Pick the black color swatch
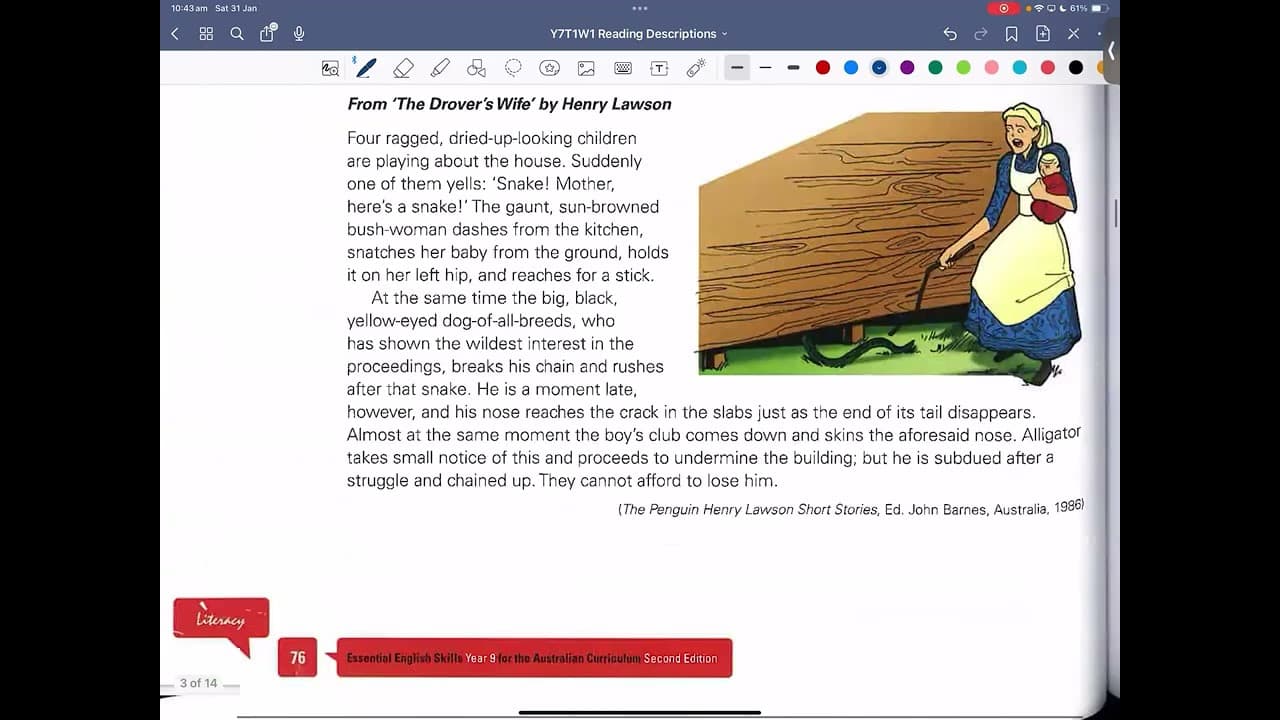Image resolution: width=1280 pixels, height=720 pixels. 1076,68
